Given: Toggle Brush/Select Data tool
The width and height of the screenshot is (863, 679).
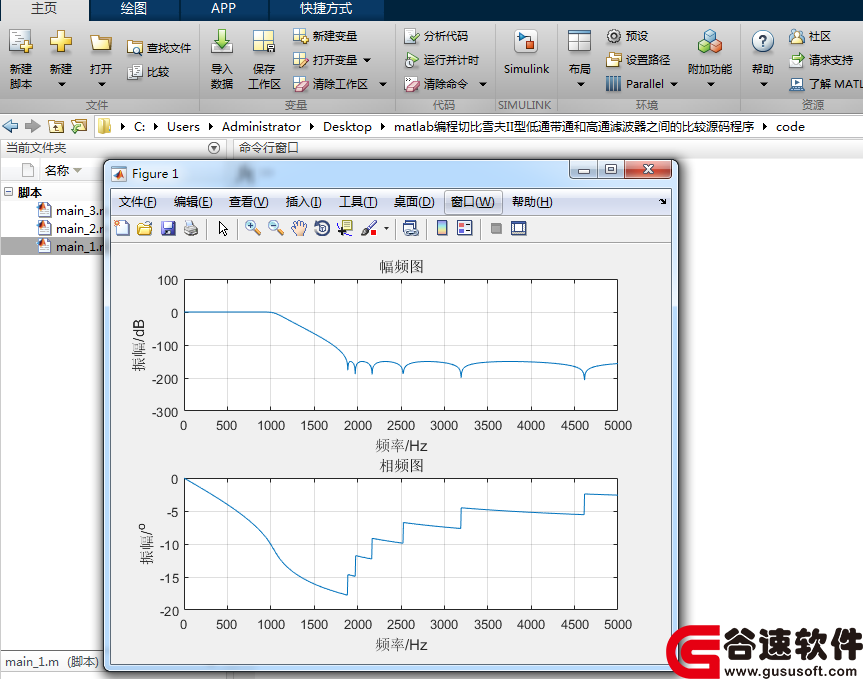Looking at the screenshot, I should pyautogui.click(x=369, y=228).
